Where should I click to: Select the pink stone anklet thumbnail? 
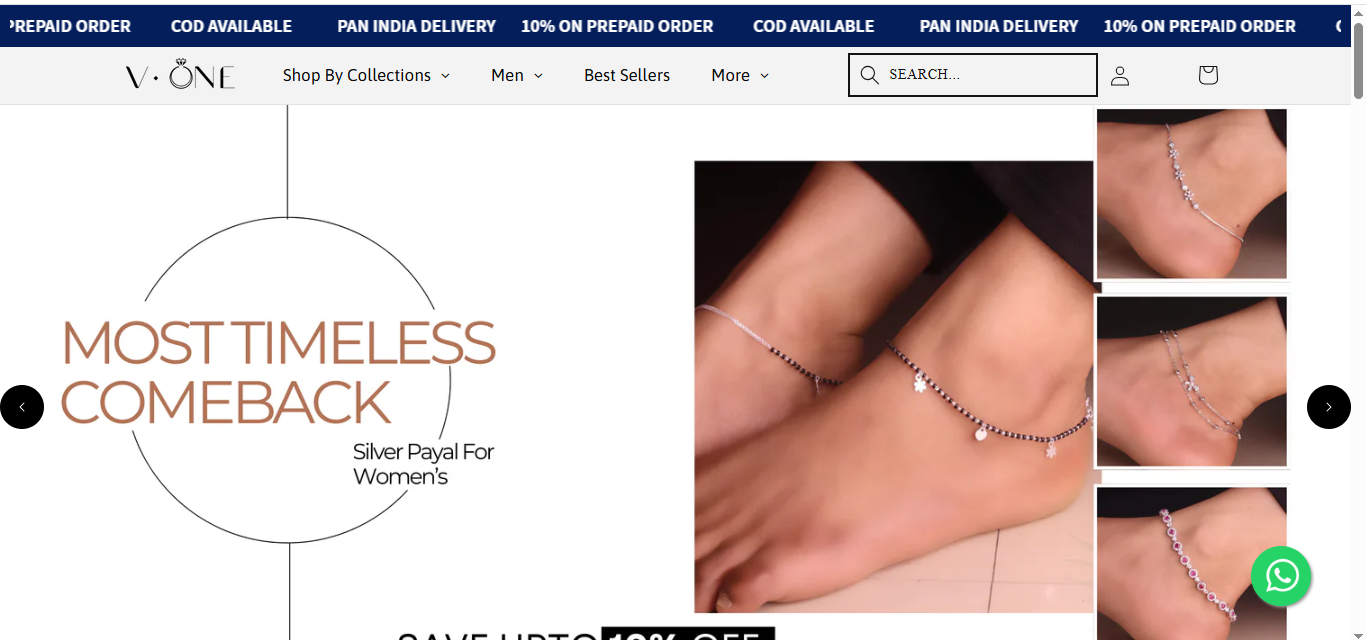coord(1192,563)
